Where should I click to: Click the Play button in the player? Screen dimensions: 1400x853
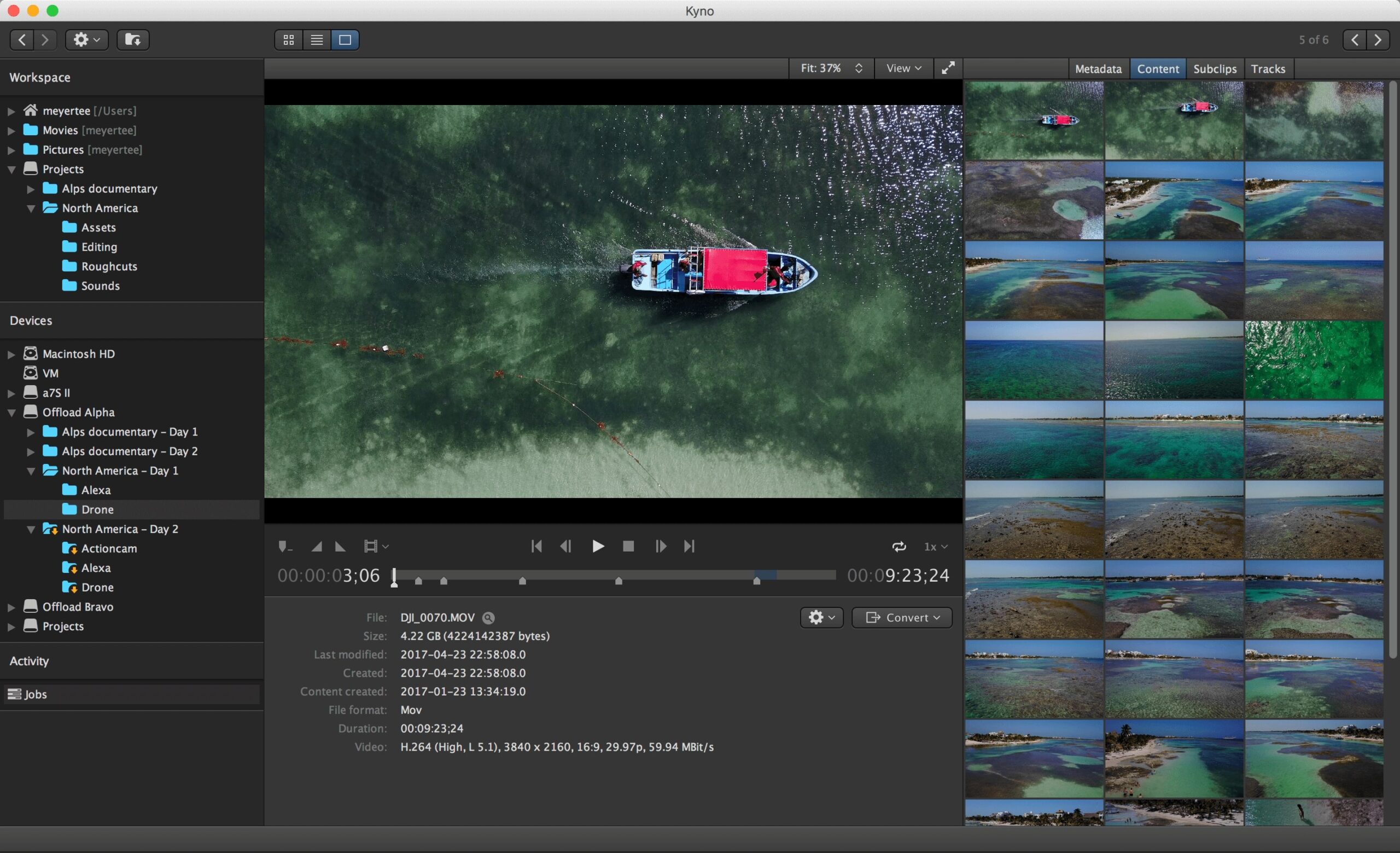coord(598,546)
